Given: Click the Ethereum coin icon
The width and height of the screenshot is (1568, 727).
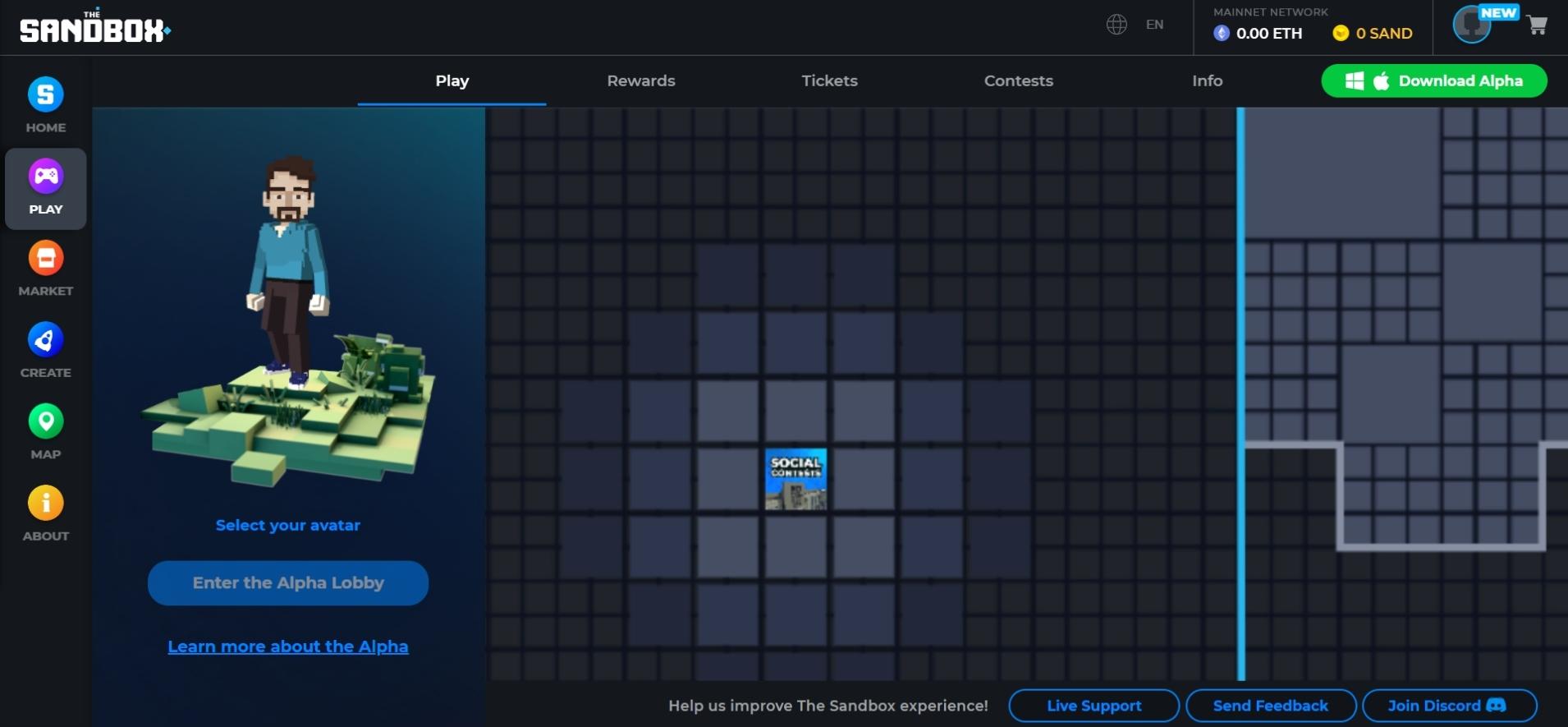Looking at the screenshot, I should 1222,33.
